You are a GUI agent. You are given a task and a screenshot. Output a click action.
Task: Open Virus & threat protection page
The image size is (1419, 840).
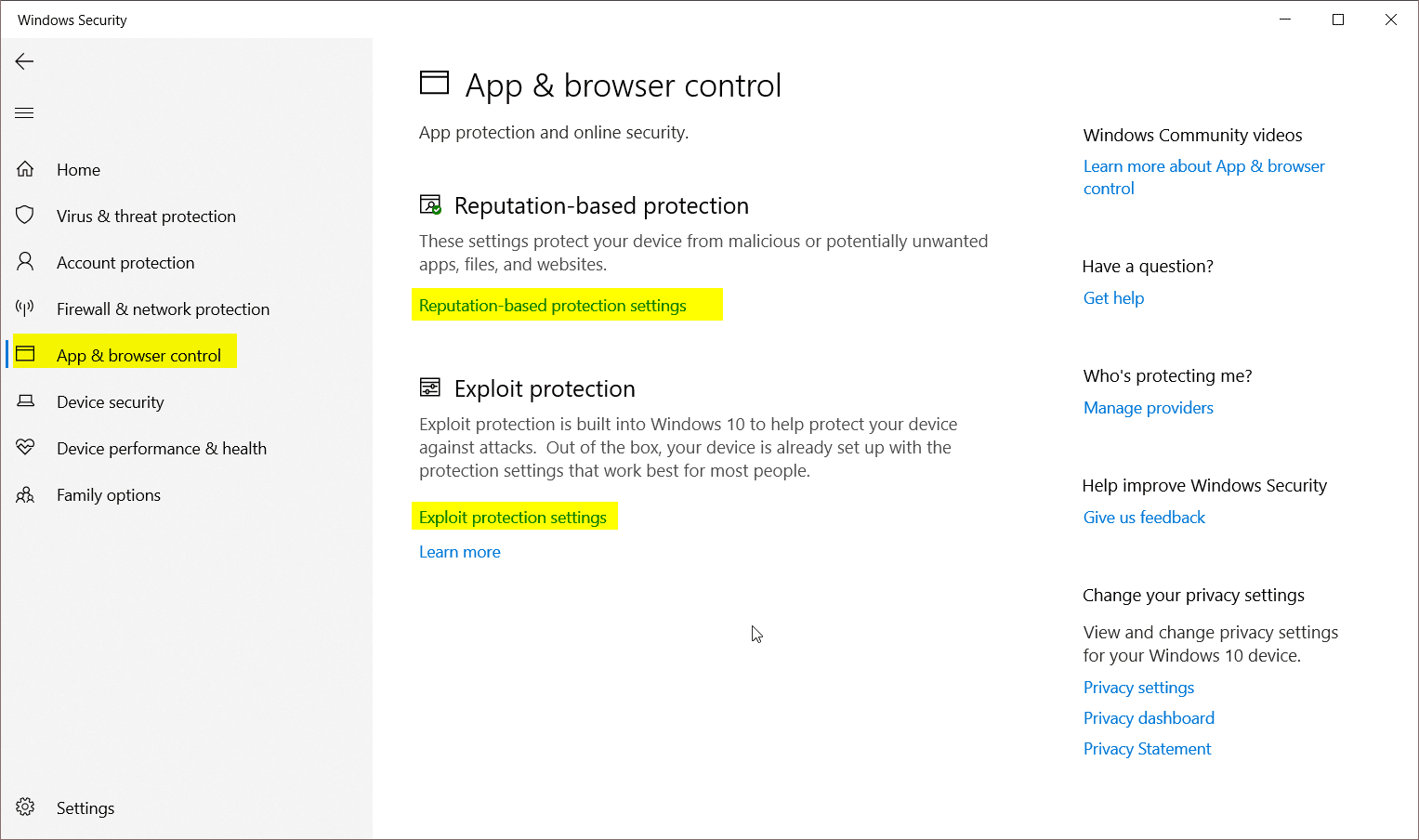coord(146,217)
